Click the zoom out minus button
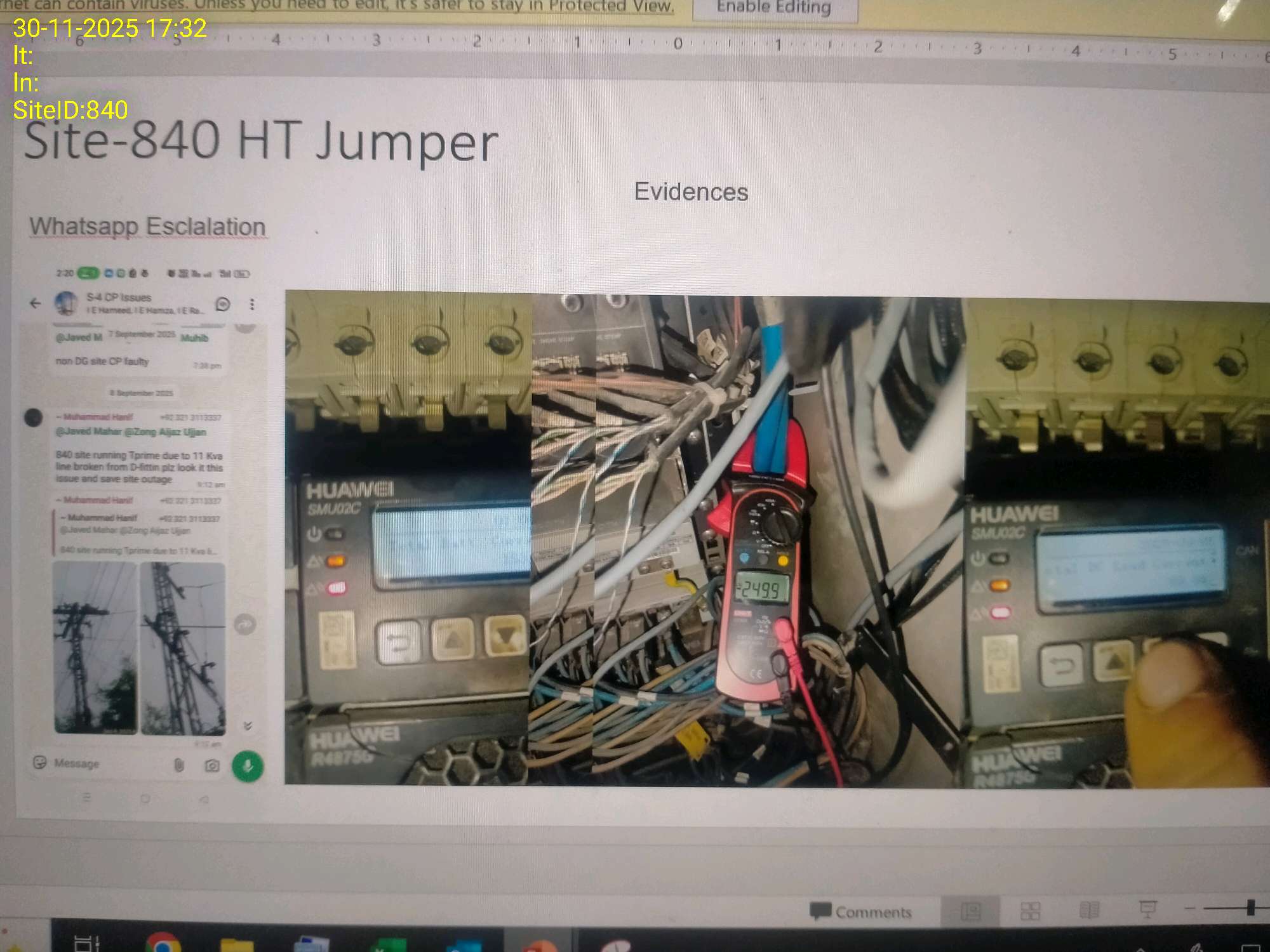1270x952 pixels. [1189, 909]
